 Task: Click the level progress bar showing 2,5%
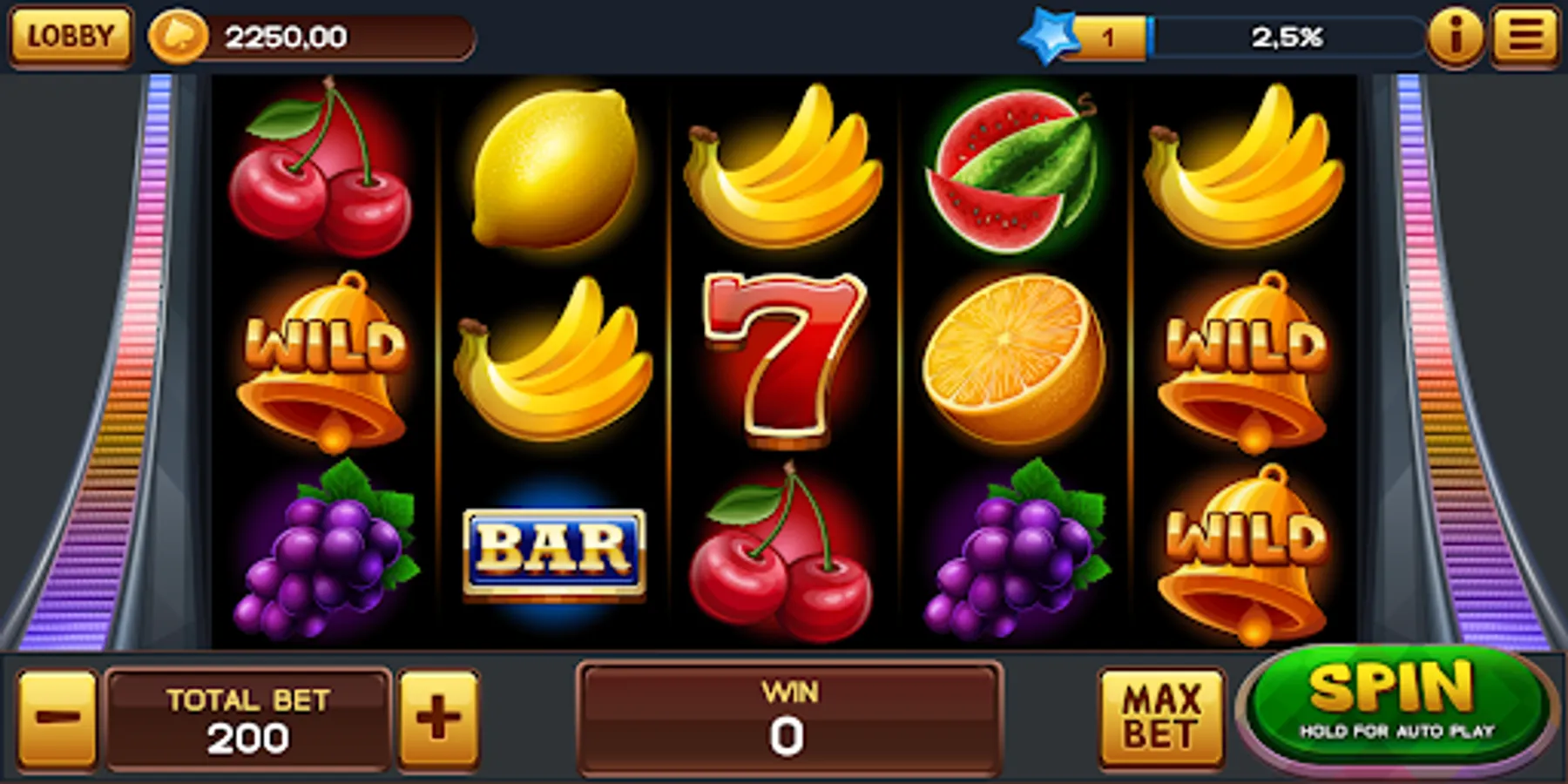[x=1286, y=37]
